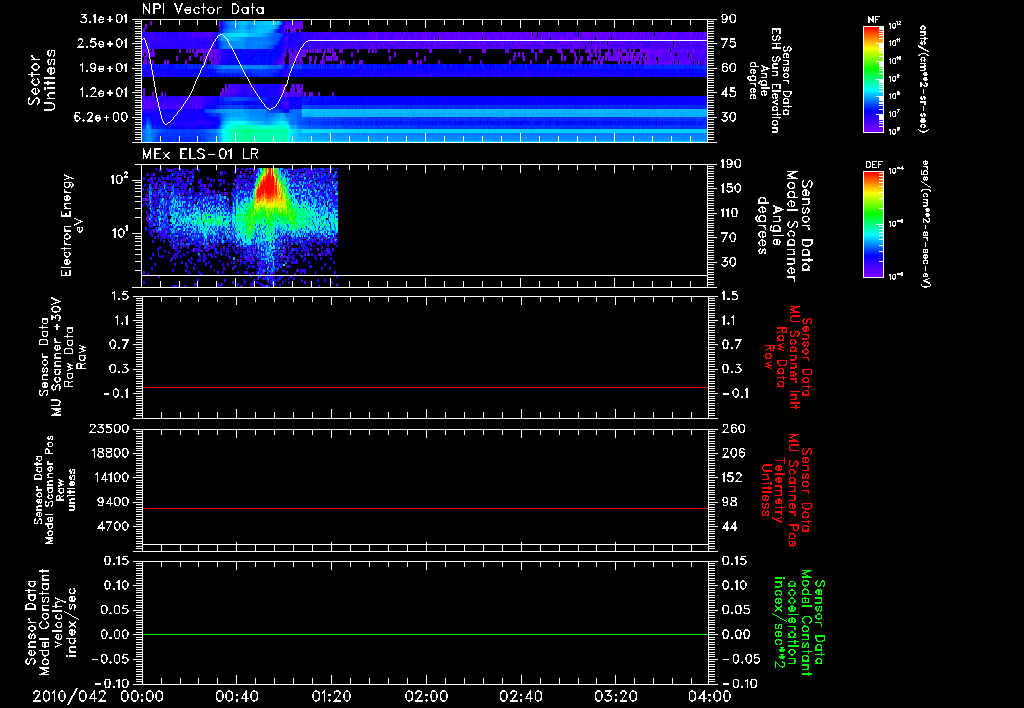This screenshot has width=1024, height=708.
Task: Click the "Electron Energy eV" axis label
Action: pos(71,225)
